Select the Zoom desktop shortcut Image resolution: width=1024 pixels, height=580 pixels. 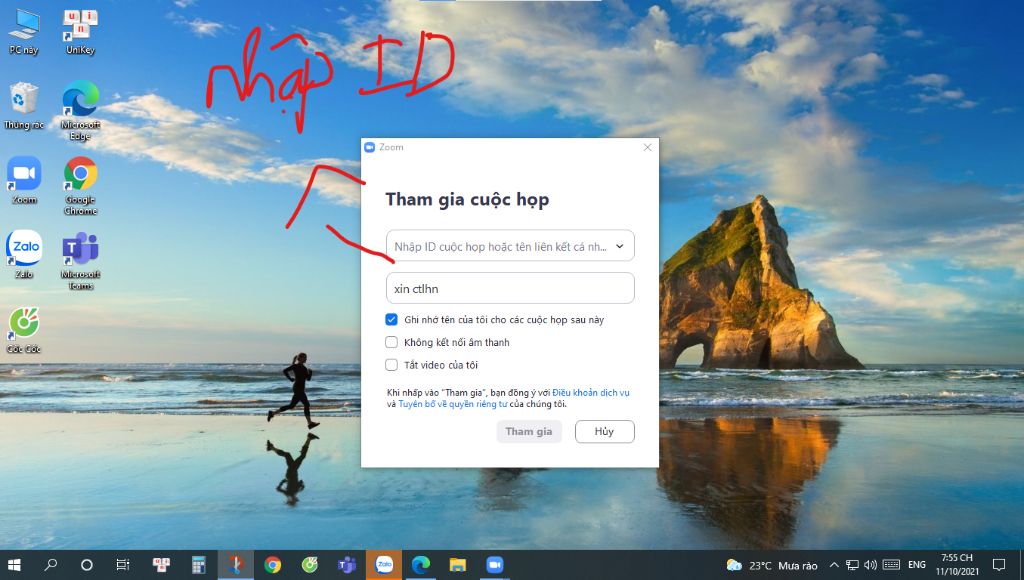24,180
